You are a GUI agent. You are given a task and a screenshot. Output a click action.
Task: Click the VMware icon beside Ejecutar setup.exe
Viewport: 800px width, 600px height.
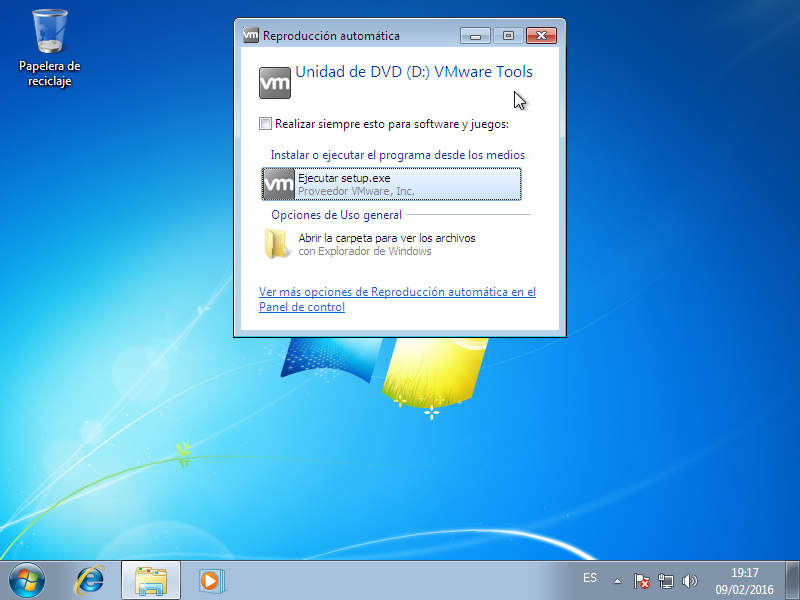[x=279, y=184]
